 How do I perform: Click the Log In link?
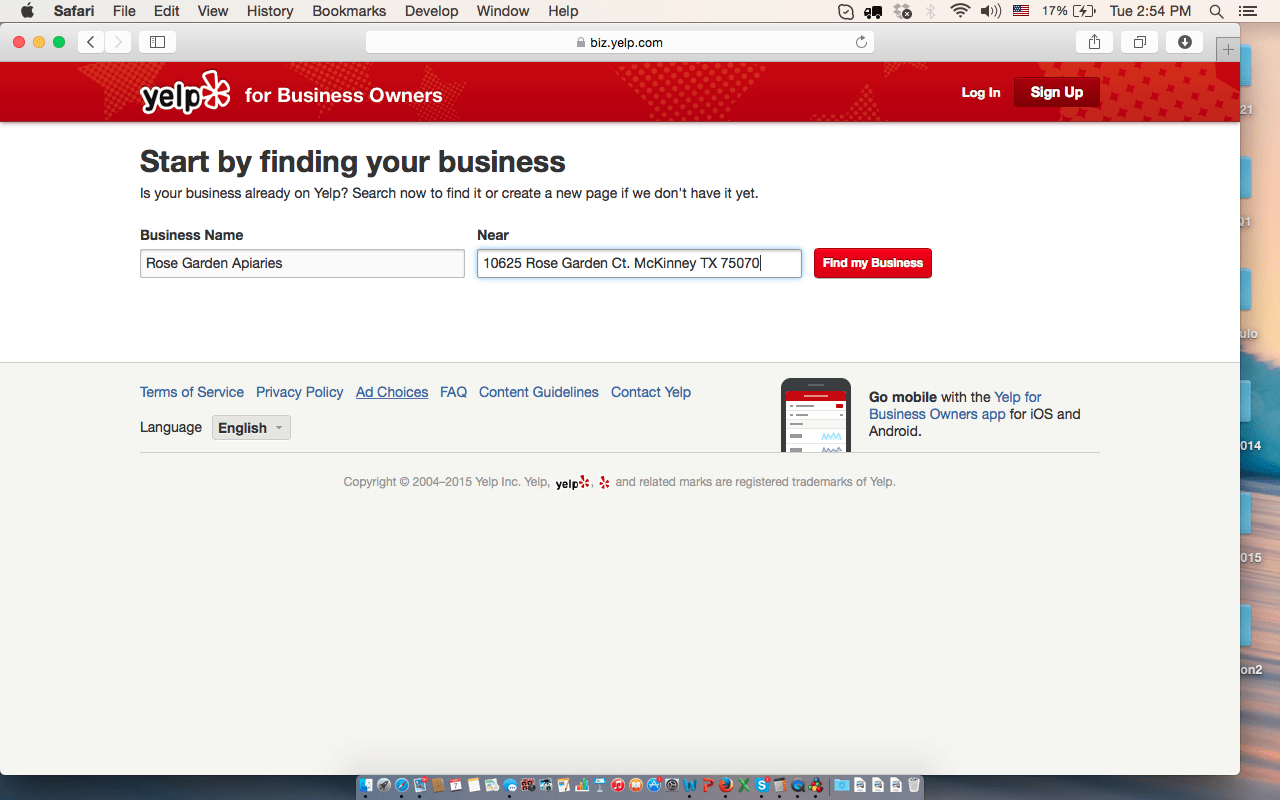(981, 92)
